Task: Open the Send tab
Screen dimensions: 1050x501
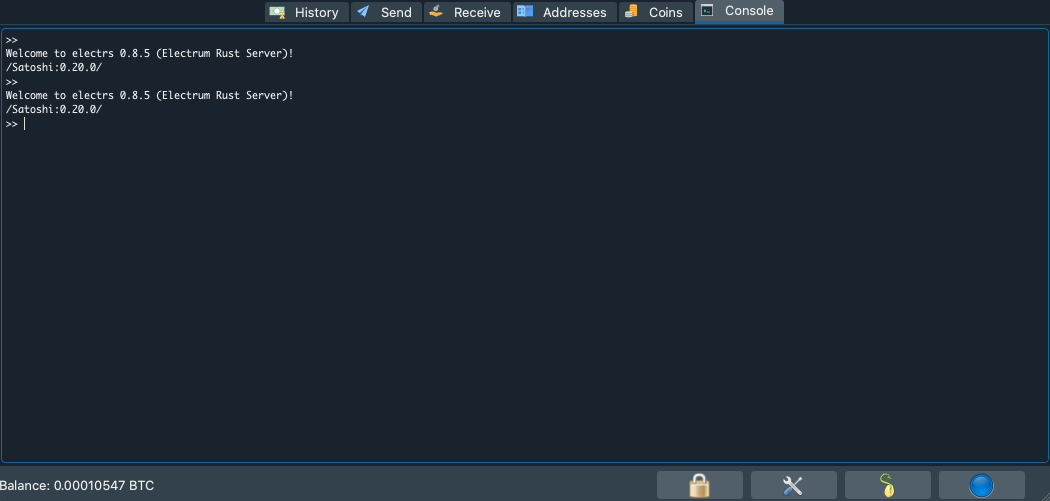Action: tap(386, 12)
